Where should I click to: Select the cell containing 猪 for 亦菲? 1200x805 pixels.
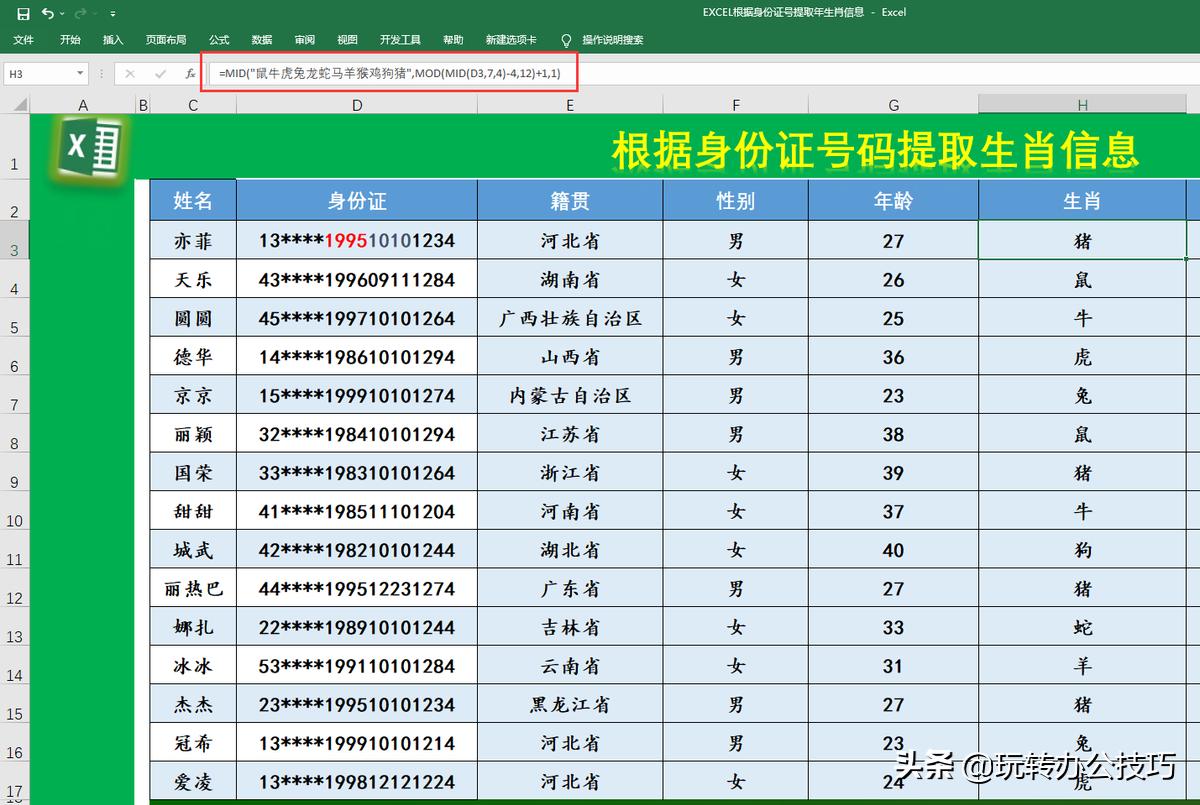coord(1082,240)
